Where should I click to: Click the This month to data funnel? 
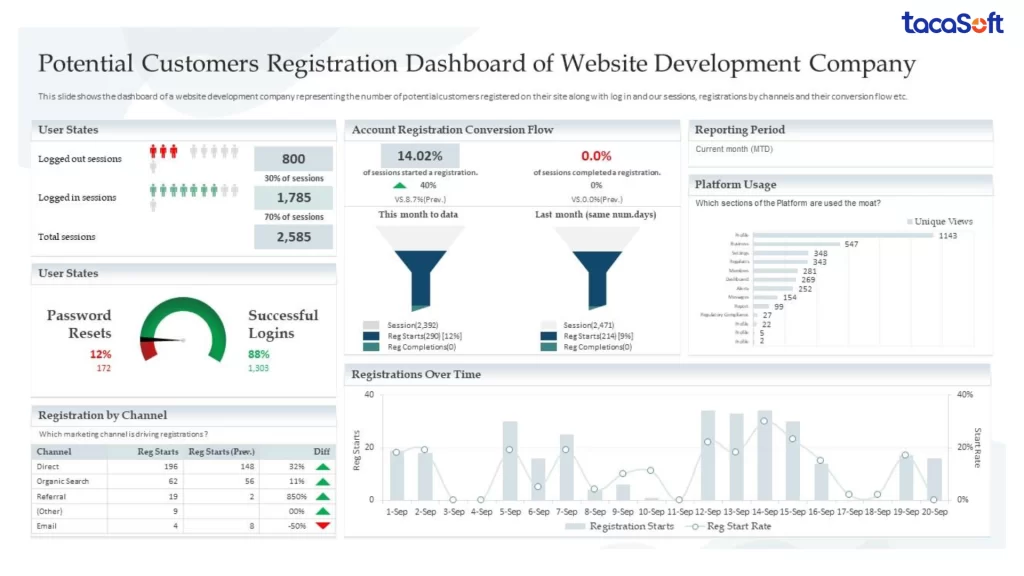click(x=420, y=268)
